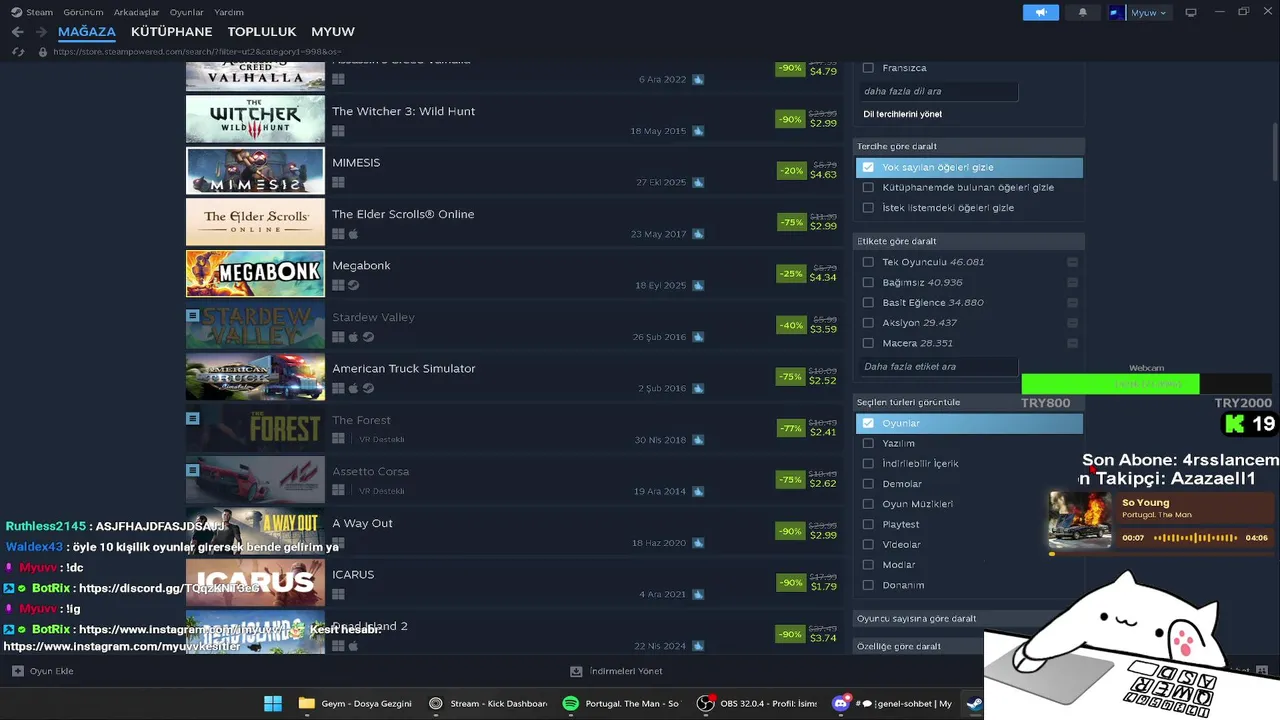The height and width of the screenshot is (720, 1280).
Task: Open Dil tercihlerini yönet link
Action: 902,114
